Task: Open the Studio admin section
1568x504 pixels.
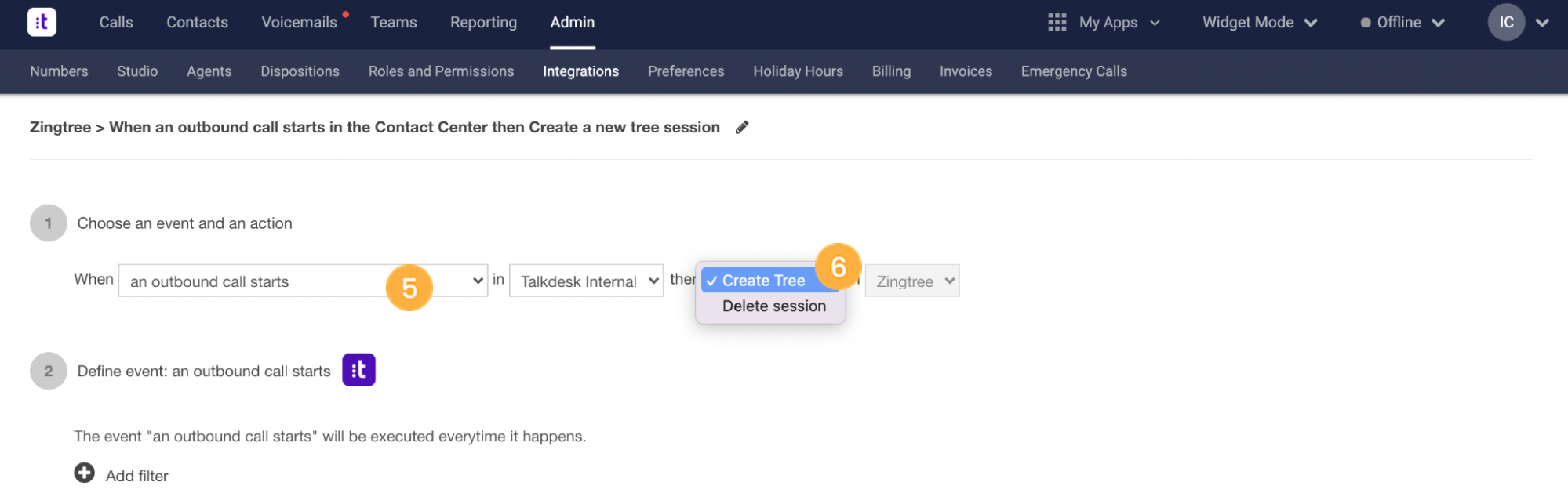Action: coord(137,71)
